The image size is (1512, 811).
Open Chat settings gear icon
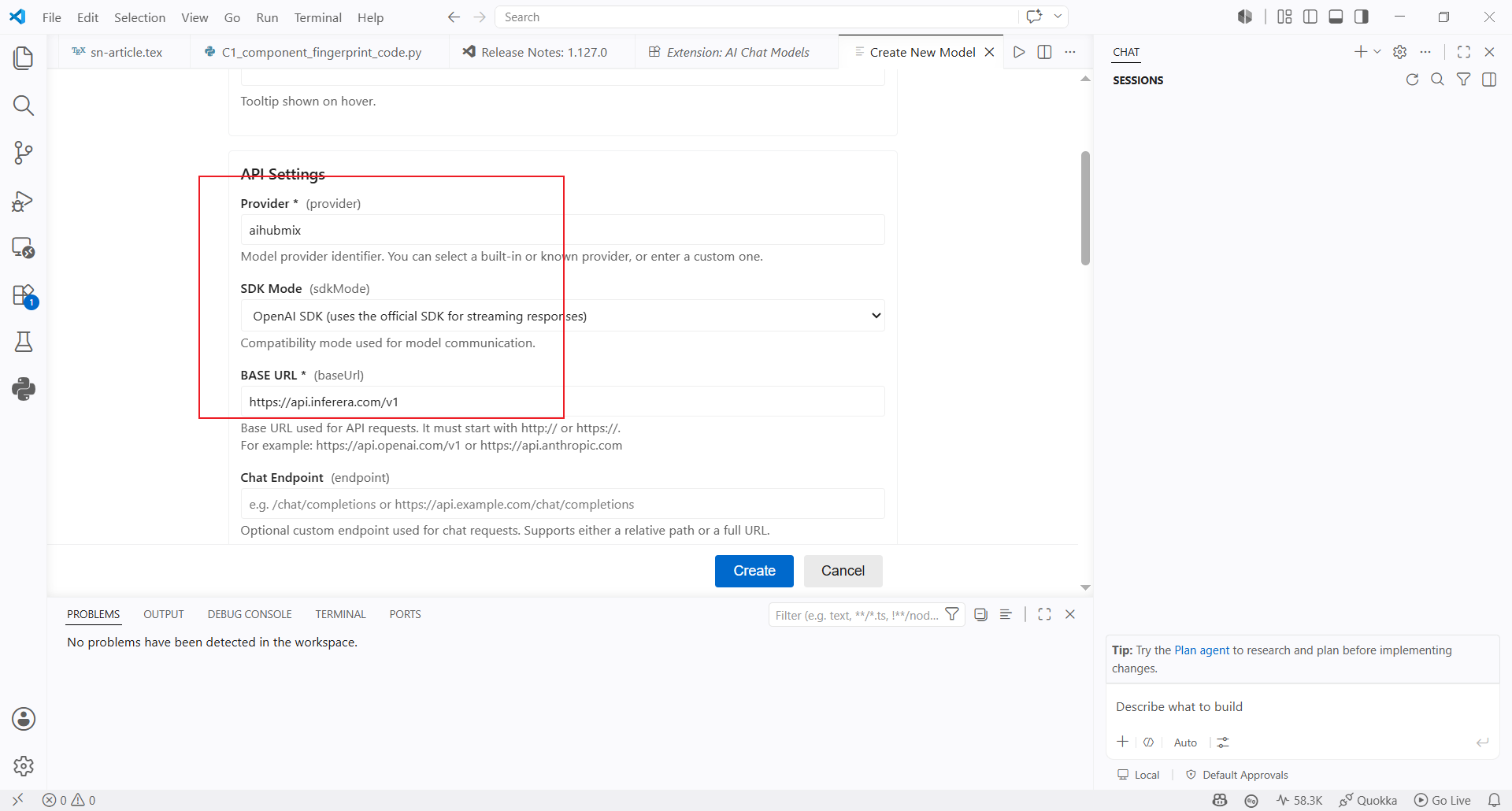click(x=1399, y=52)
